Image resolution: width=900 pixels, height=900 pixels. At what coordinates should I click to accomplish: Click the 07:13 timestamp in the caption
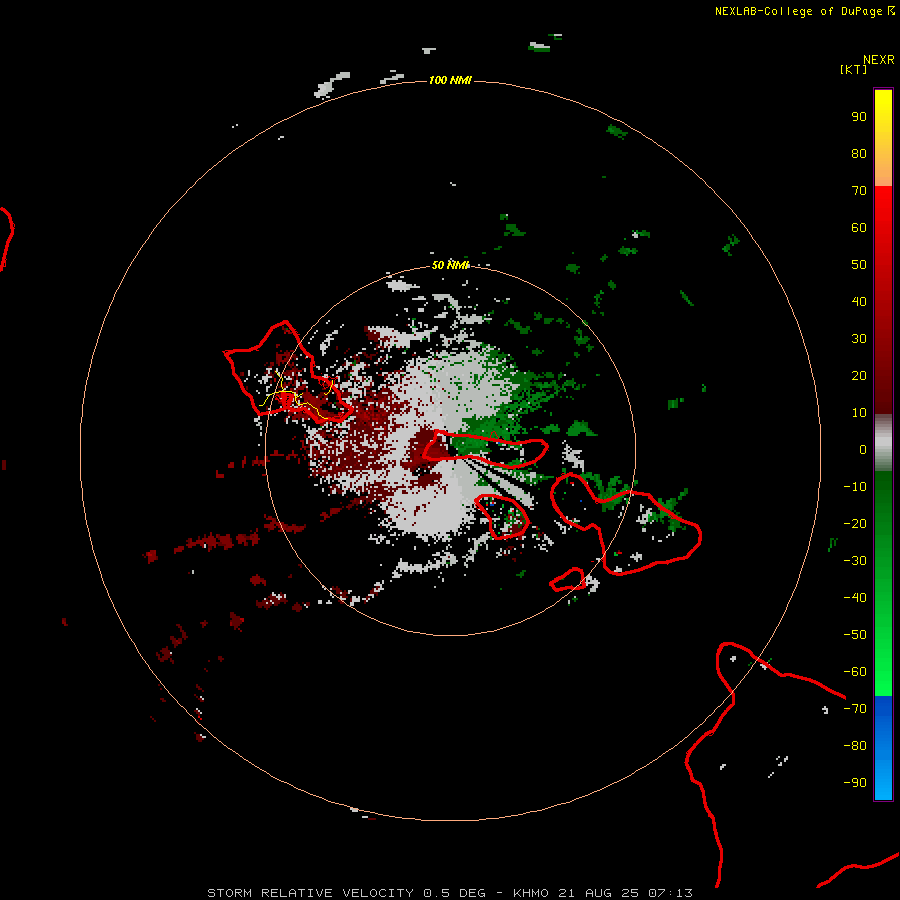670,893
